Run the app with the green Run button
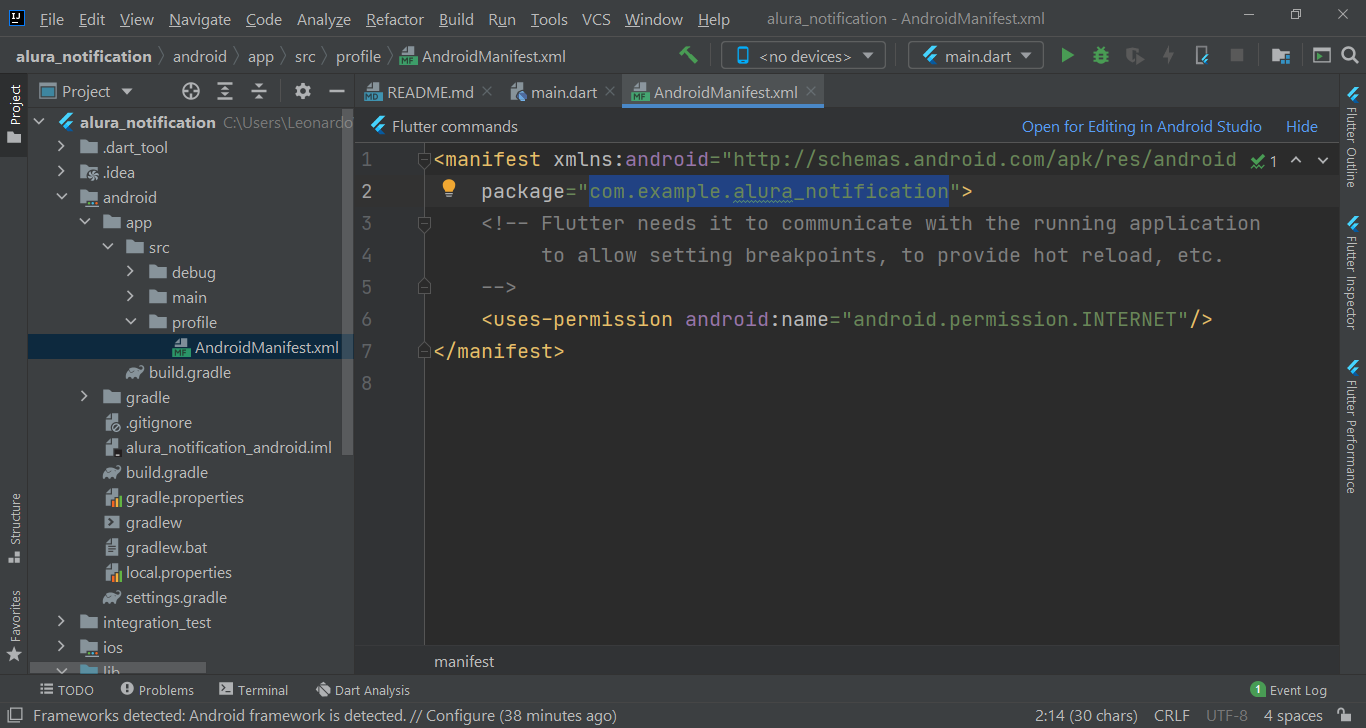This screenshot has height=728, width=1366. (x=1066, y=55)
